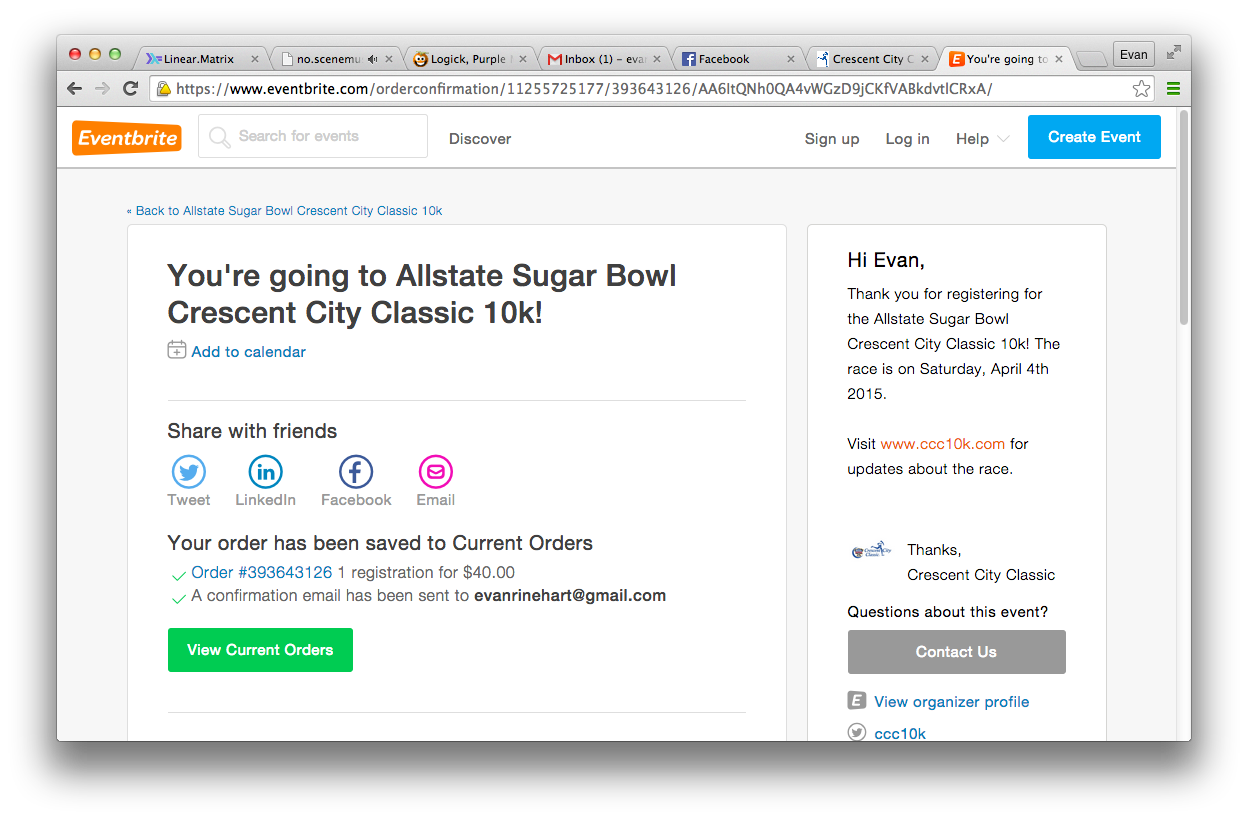Open Chrome hamburger menu
The height and width of the screenshot is (820, 1248).
click(x=1173, y=89)
